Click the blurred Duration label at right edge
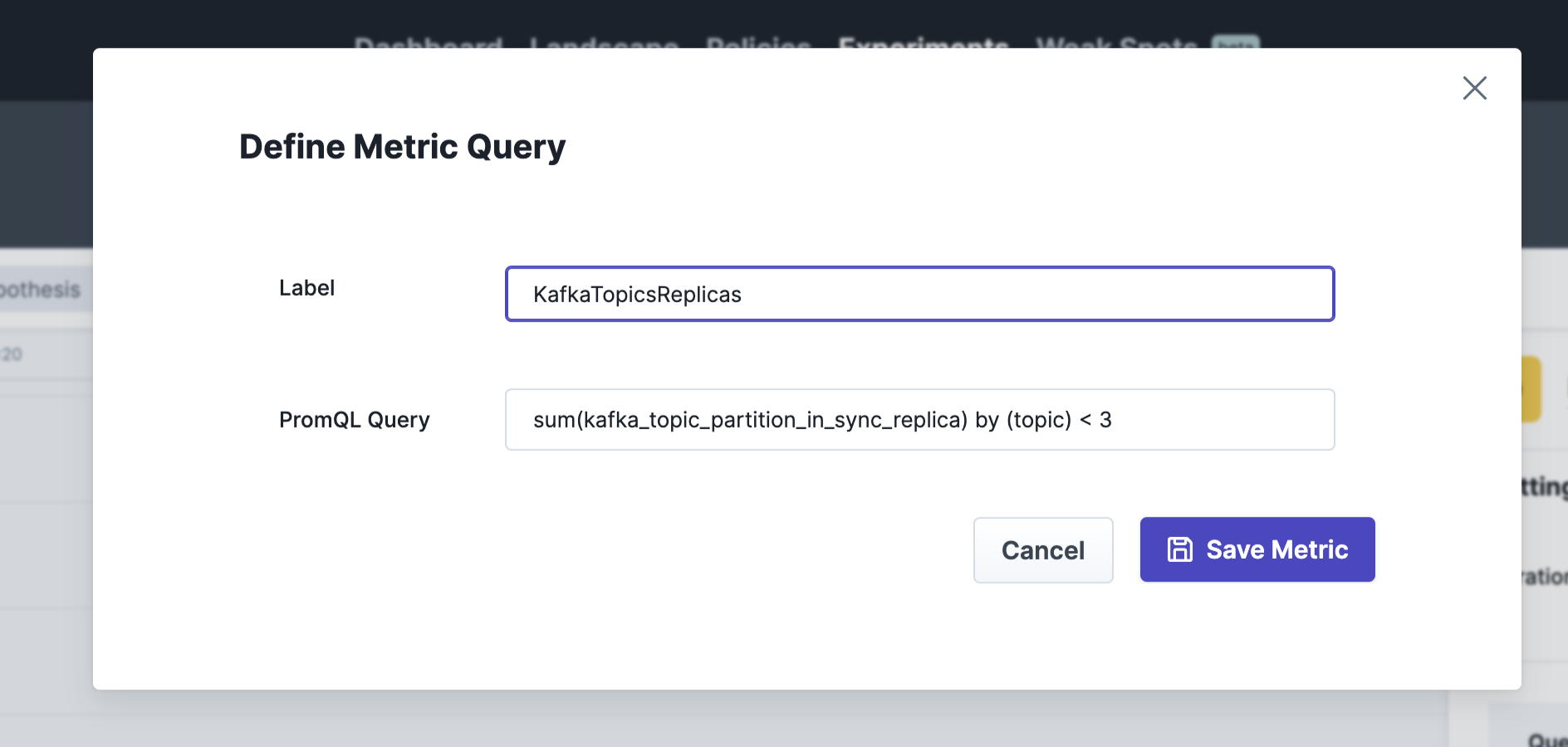 (x=1544, y=576)
